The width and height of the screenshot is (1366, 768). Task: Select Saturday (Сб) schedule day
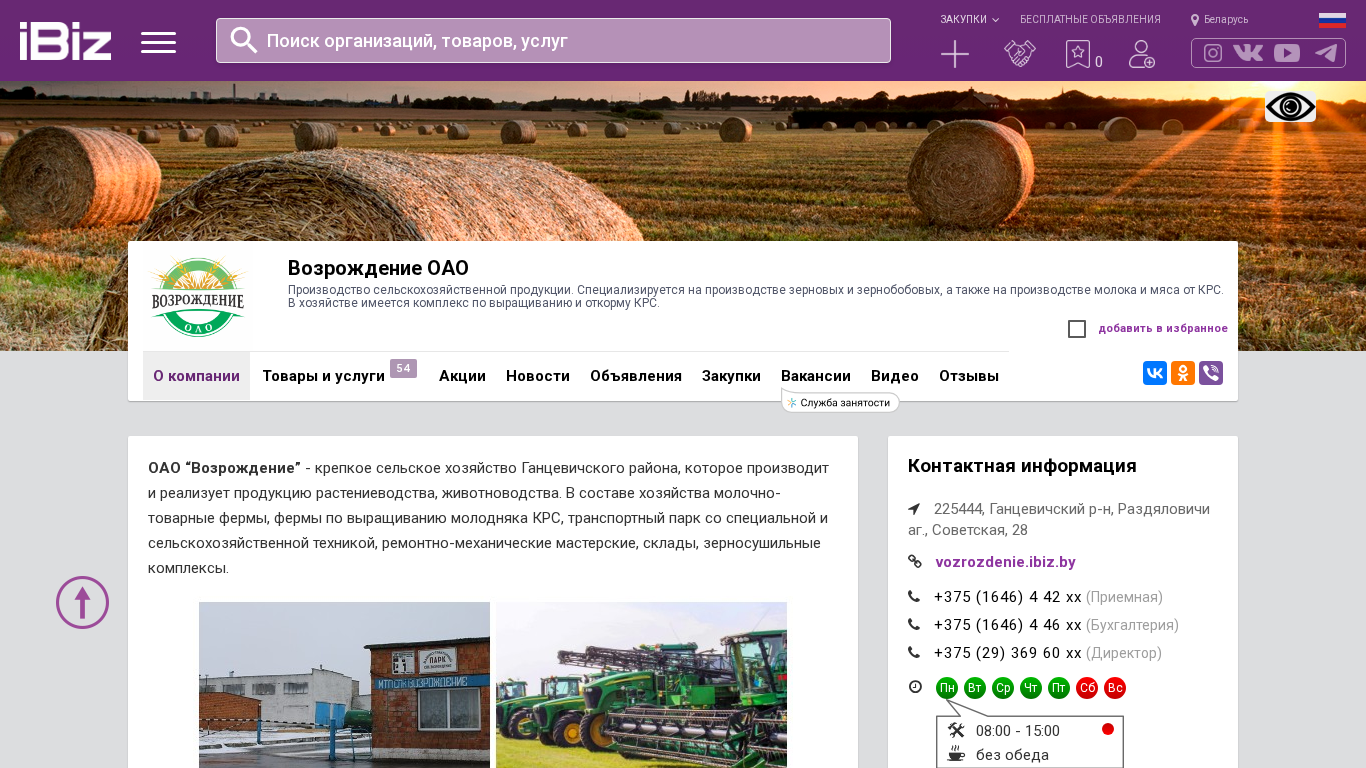coord(1087,688)
